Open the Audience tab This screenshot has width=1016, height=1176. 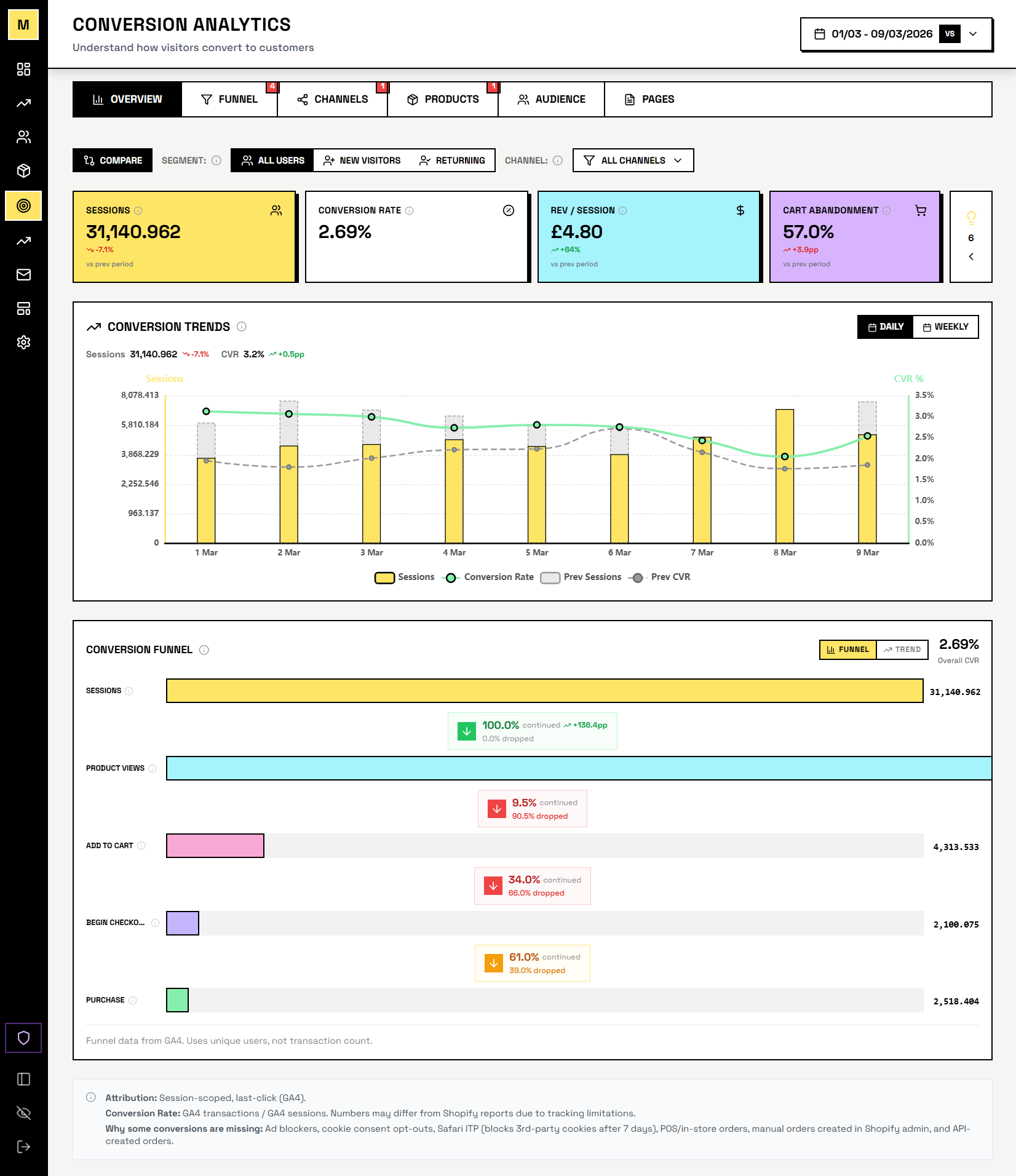(550, 99)
